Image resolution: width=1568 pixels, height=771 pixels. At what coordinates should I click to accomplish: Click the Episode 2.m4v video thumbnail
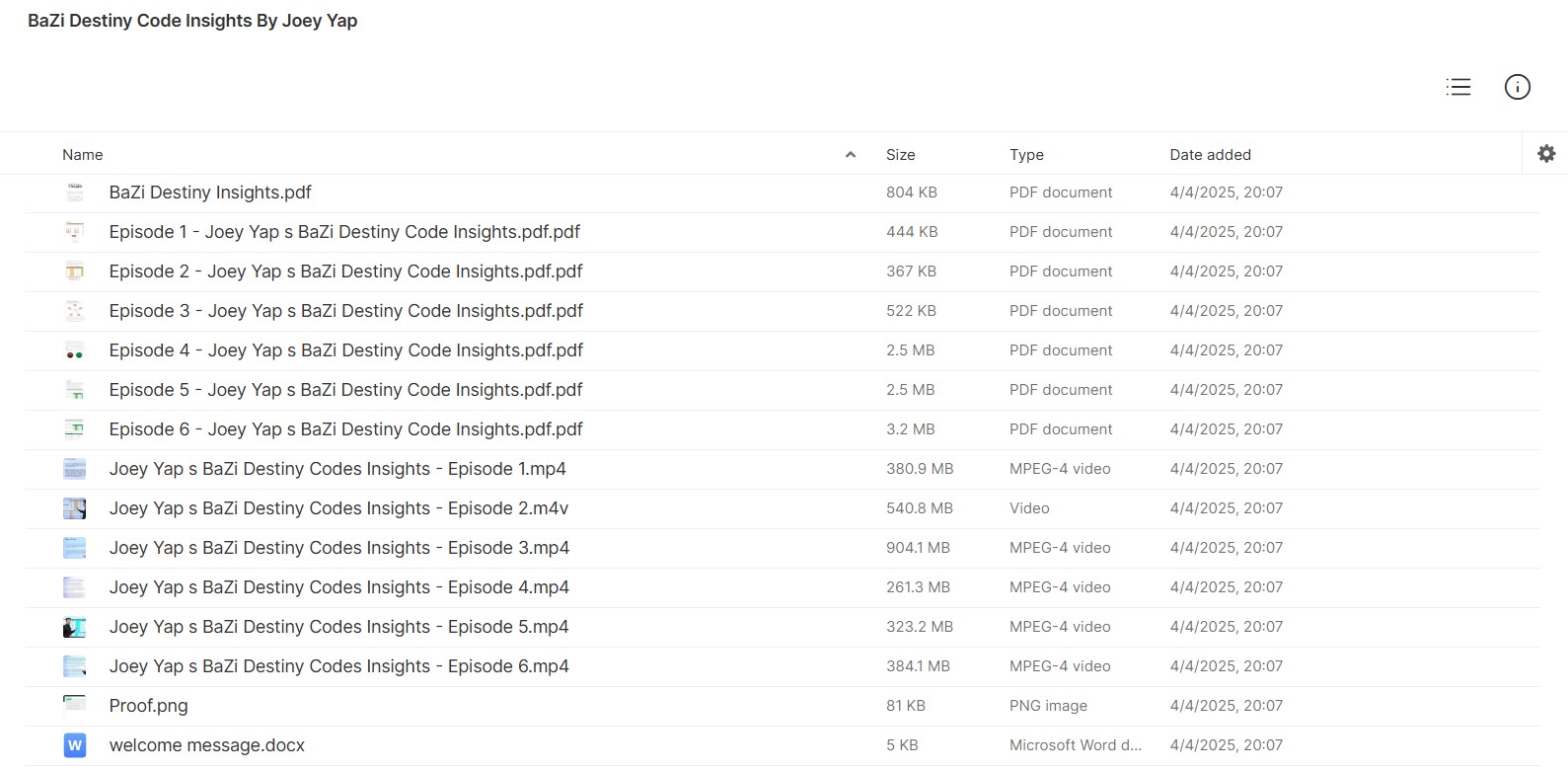74,508
